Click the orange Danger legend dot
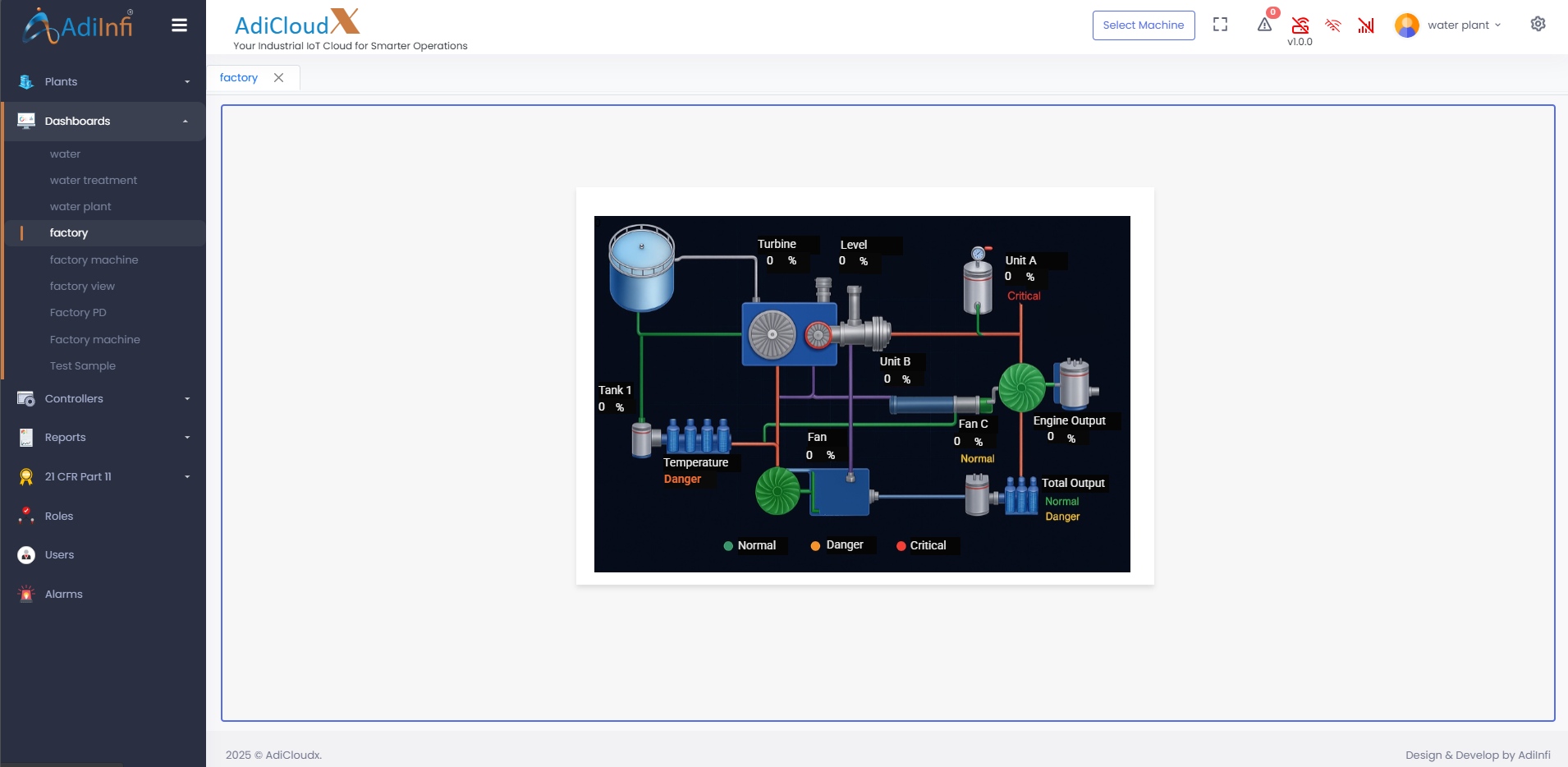Image resolution: width=1568 pixels, height=767 pixels. tap(815, 546)
